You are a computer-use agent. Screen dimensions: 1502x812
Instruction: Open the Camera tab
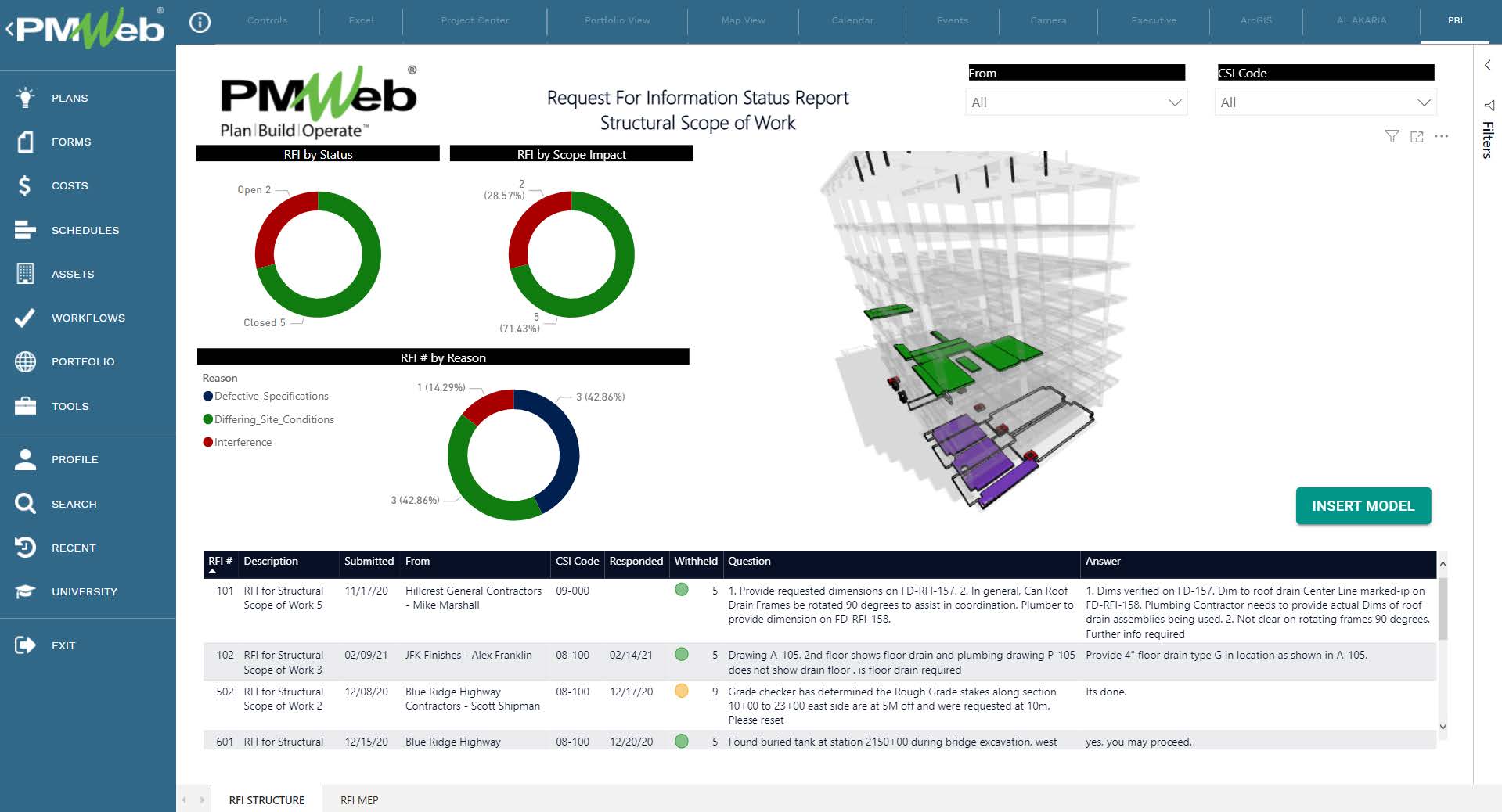point(1048,20)
